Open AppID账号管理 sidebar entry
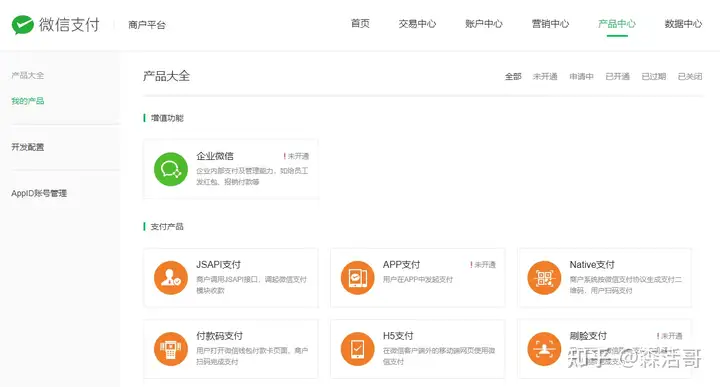Viewport: 720px width, 387px height. pos(39,193)
